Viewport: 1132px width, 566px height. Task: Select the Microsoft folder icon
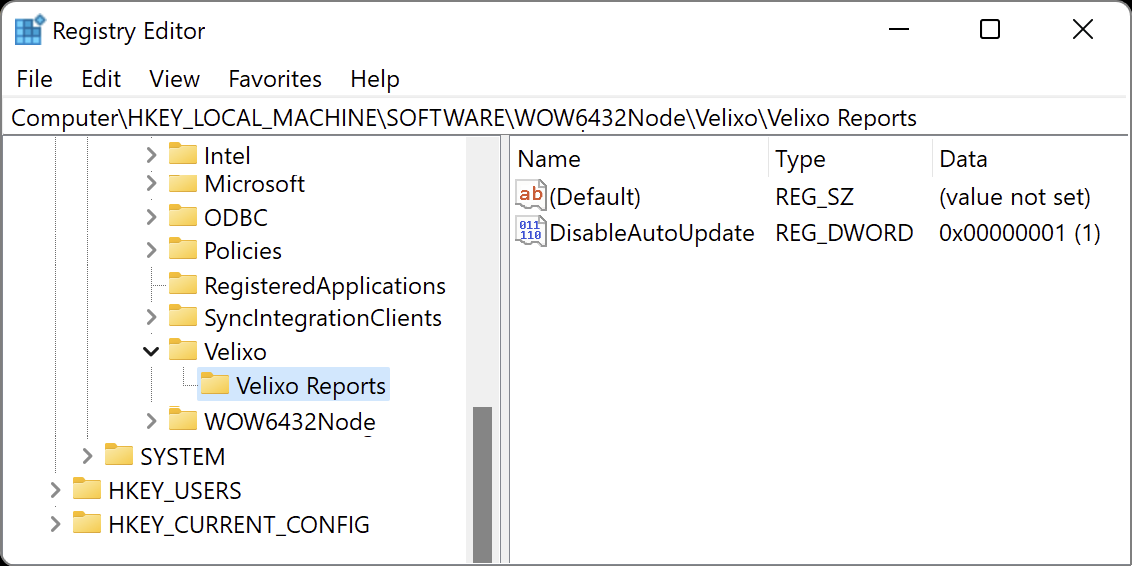point(183,183)
